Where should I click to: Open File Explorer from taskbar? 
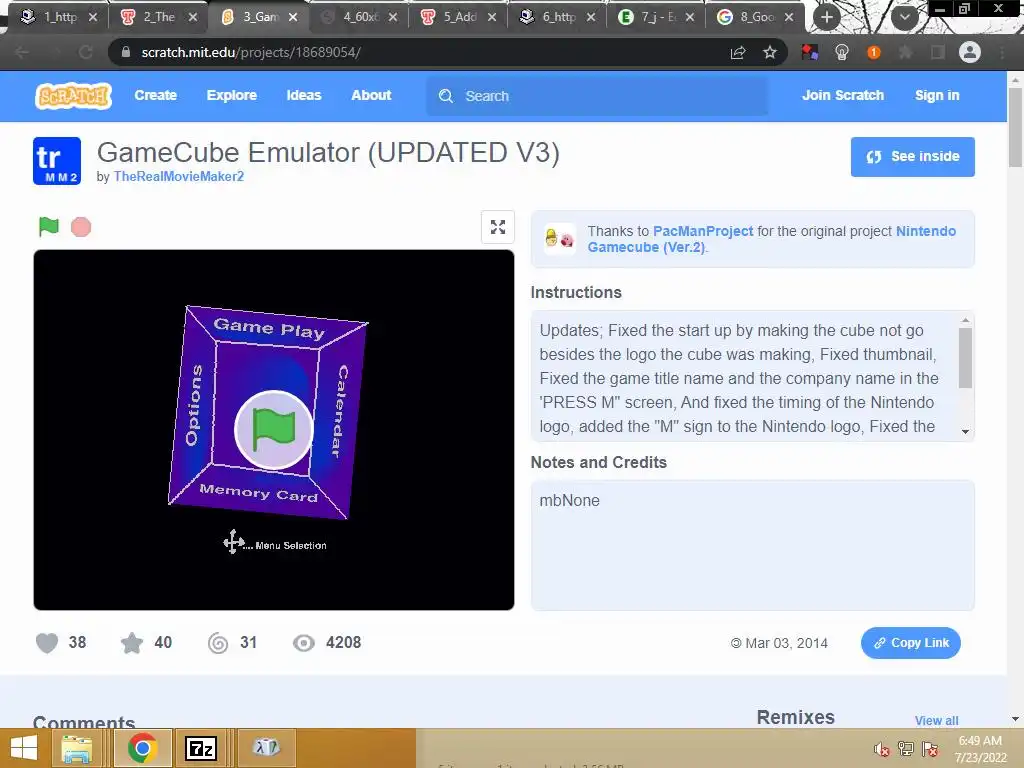point(76,748)
